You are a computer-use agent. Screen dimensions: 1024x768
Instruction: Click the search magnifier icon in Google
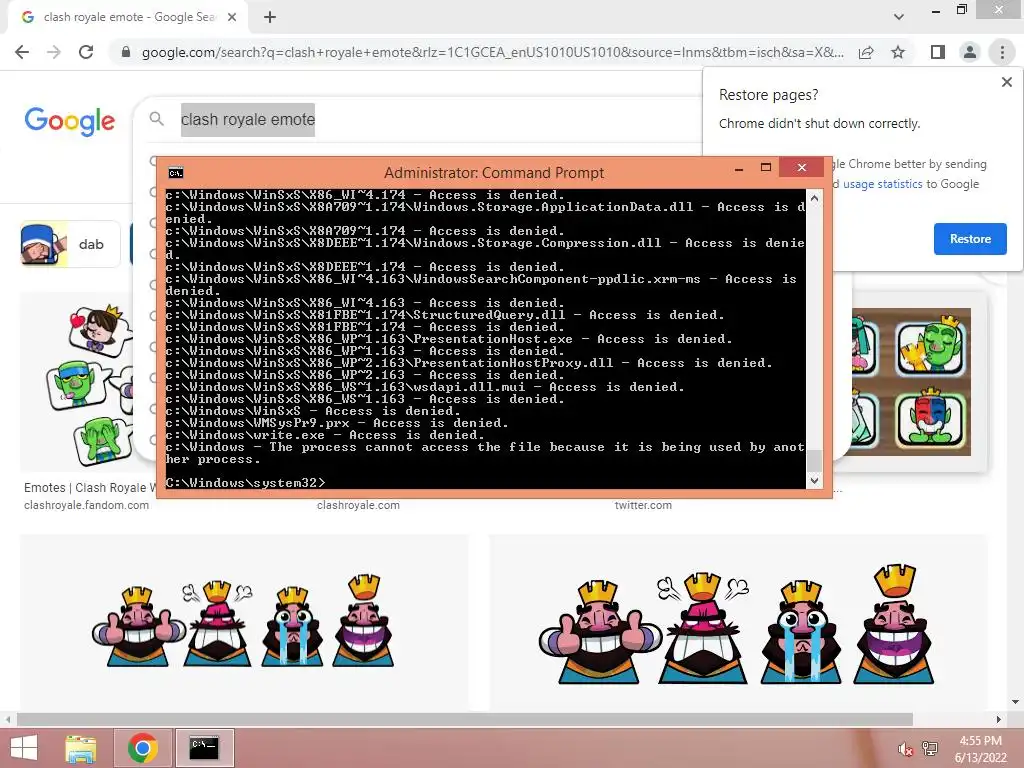[x=156, y=119]
